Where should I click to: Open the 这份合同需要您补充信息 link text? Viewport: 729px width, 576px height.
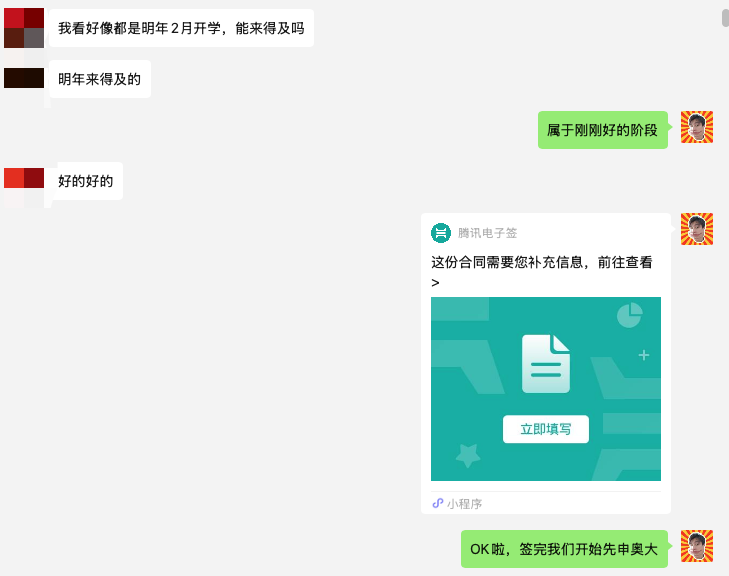pyautogui.click(x=541, y=263)
